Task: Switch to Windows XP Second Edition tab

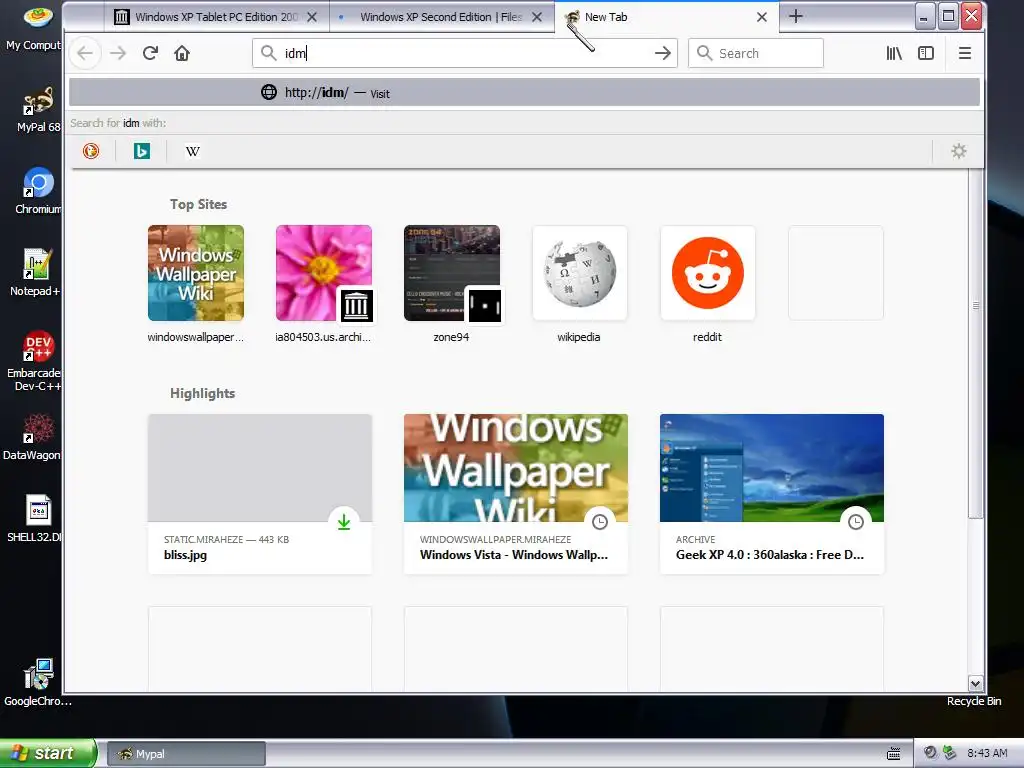Action: [x=441, y=17]
